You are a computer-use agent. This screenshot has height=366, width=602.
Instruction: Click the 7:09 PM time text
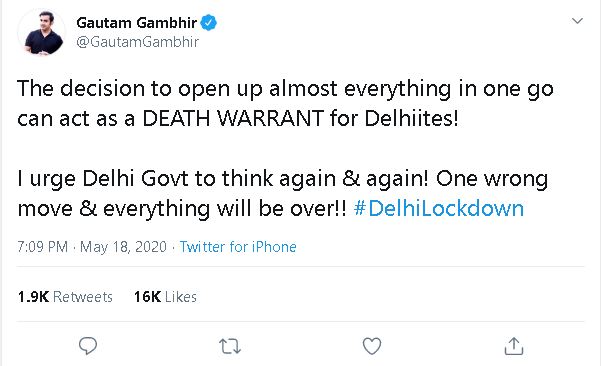pos(43,247)
